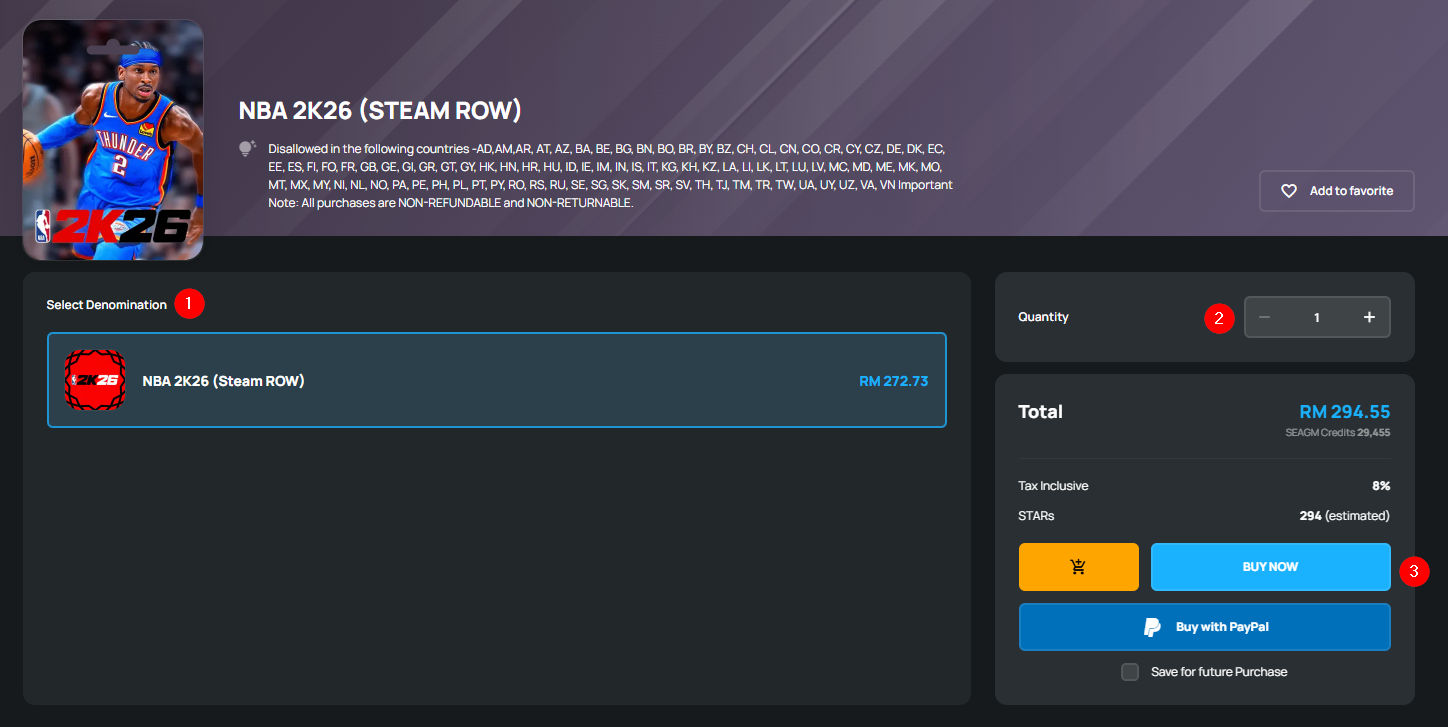Click the STARs estimated value 294
Viewport: 1448px width, 727px height.
(x=1310, y=516)
